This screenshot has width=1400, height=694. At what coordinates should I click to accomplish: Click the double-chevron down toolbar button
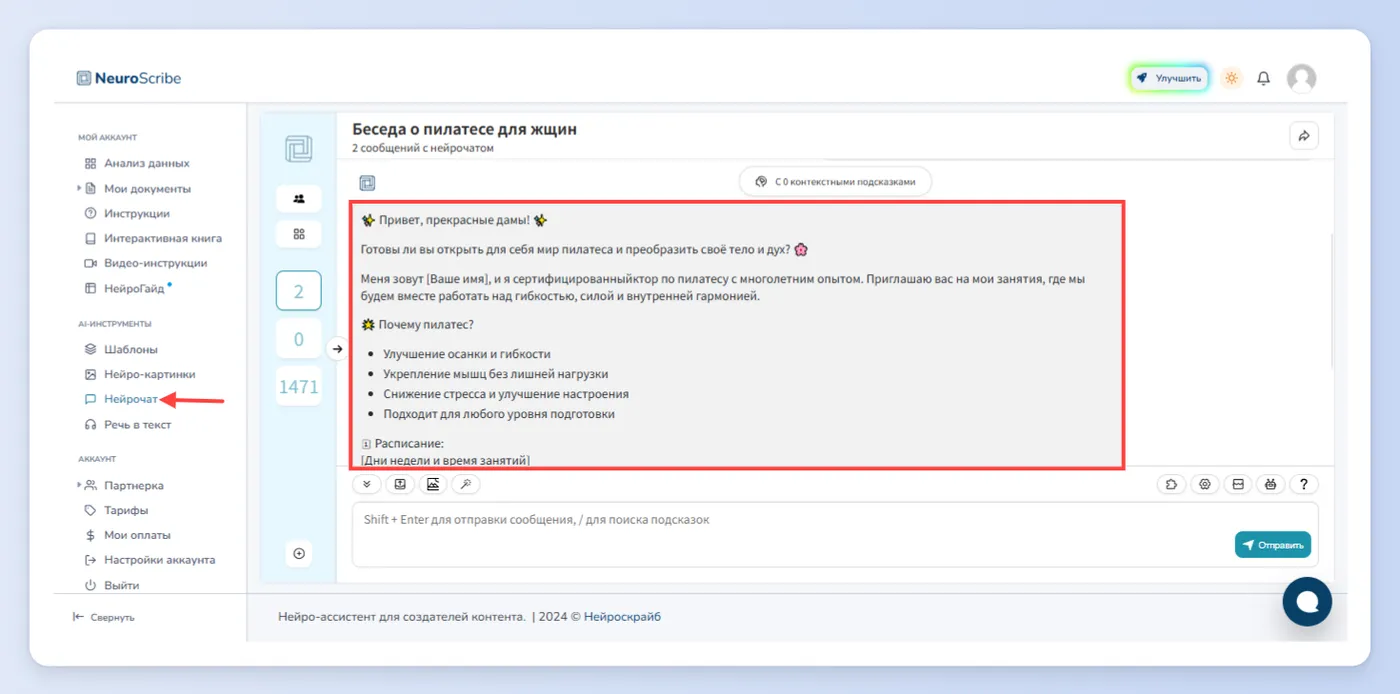pyautogui.click(x=367, y=484)
